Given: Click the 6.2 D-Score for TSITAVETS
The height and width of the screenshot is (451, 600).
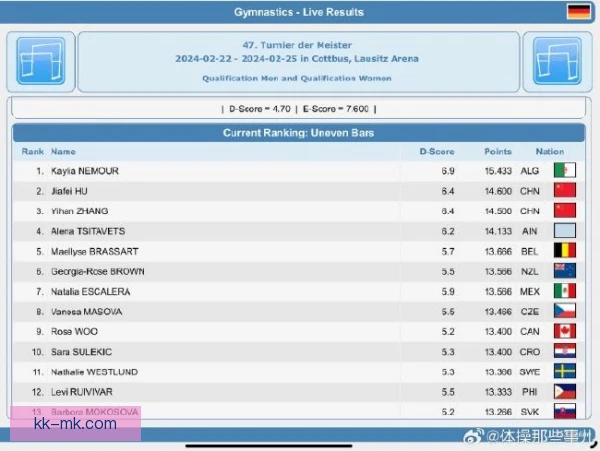Looking at the screenshot, I should point(448,231).
